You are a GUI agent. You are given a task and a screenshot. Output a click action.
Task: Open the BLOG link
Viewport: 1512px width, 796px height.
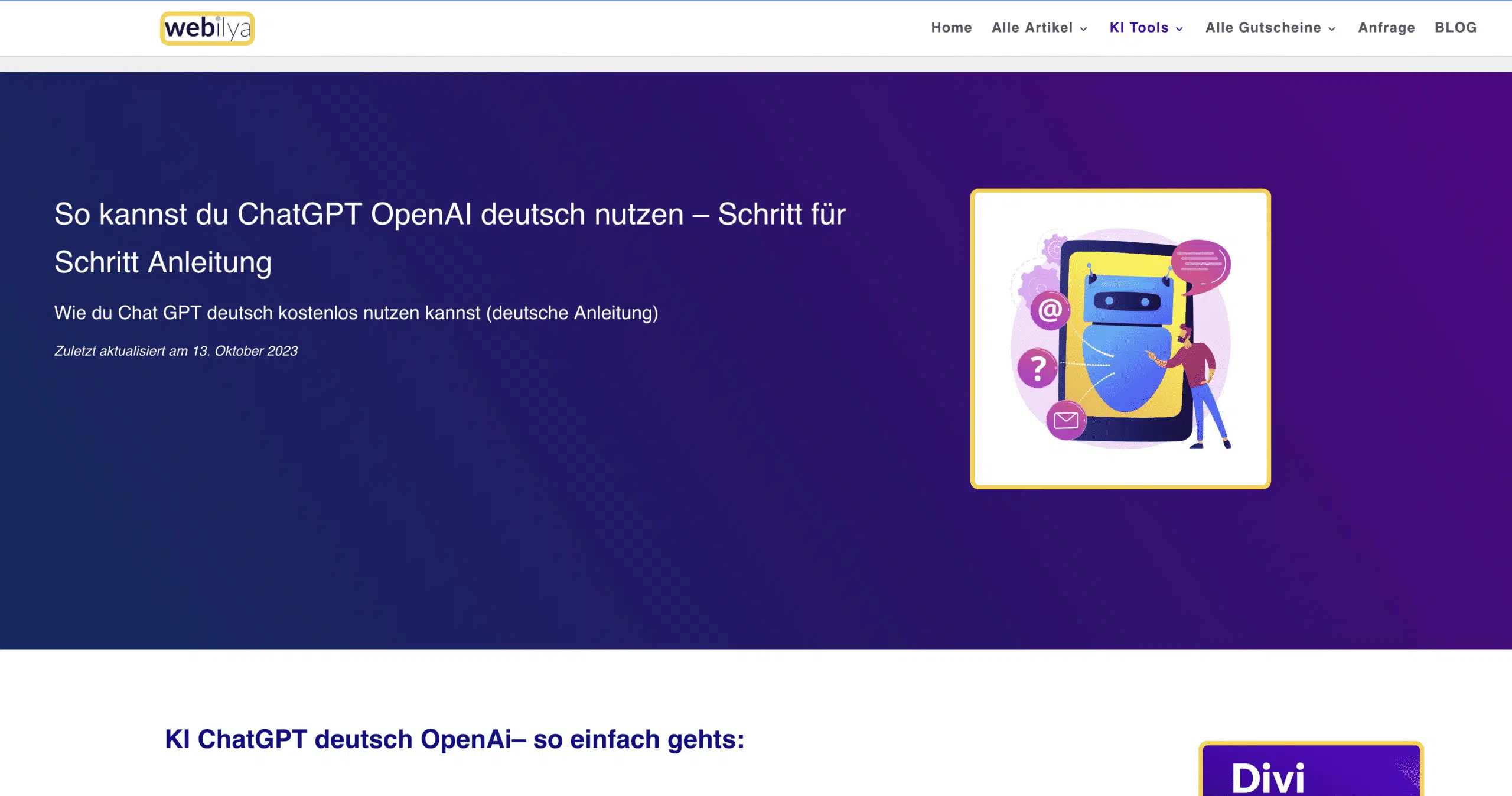tap(1456, 28)
